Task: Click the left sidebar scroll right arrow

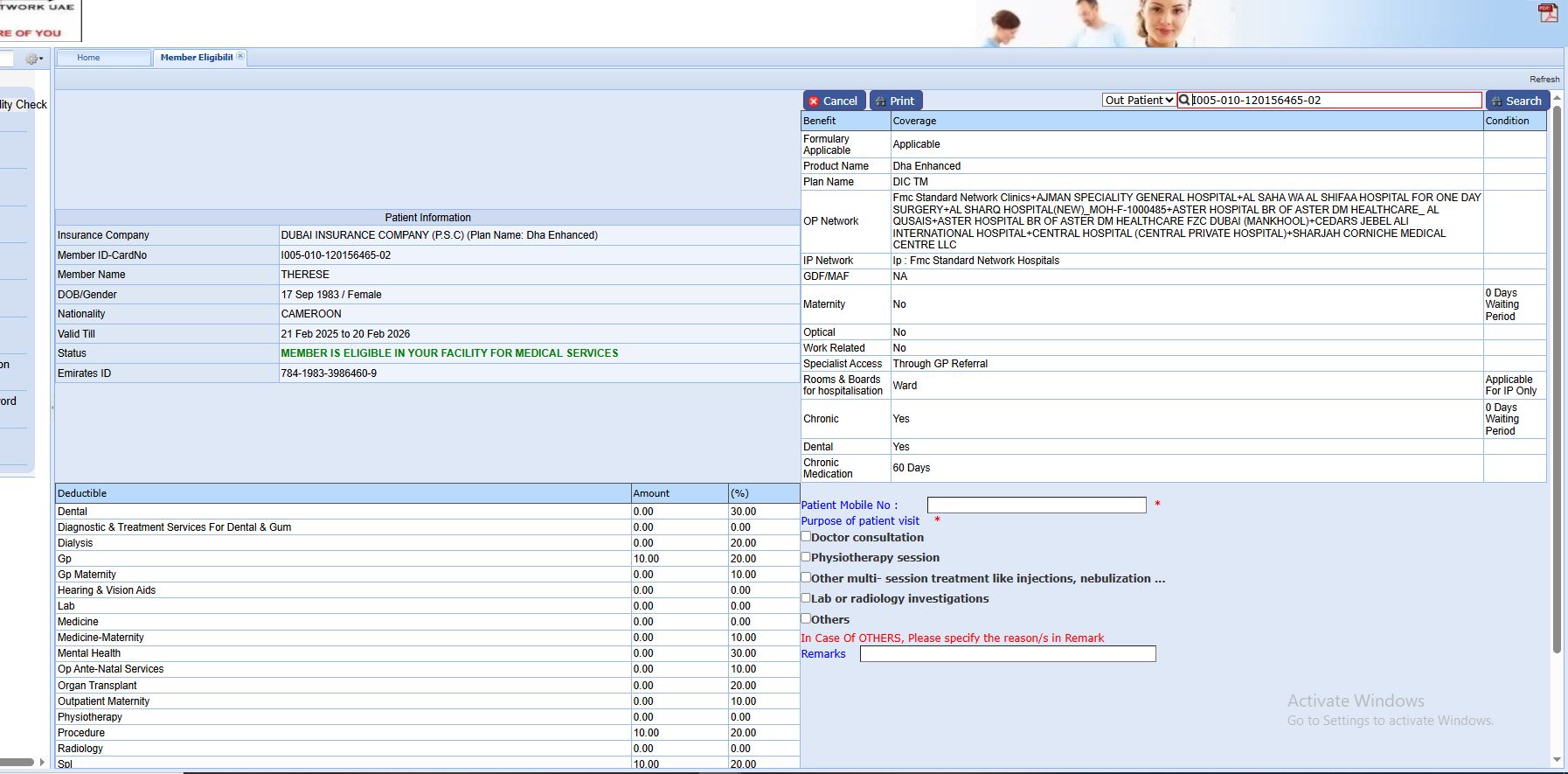Action: click(x=42, y=763)
